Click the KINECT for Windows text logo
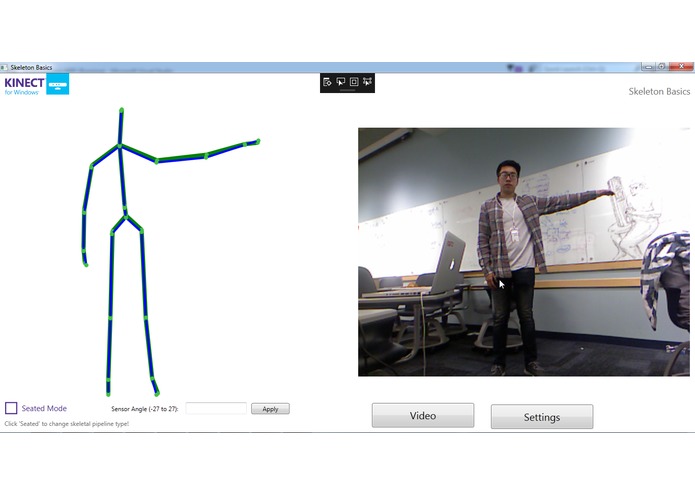Screen dimensions: 695x494 coord(24,86)
